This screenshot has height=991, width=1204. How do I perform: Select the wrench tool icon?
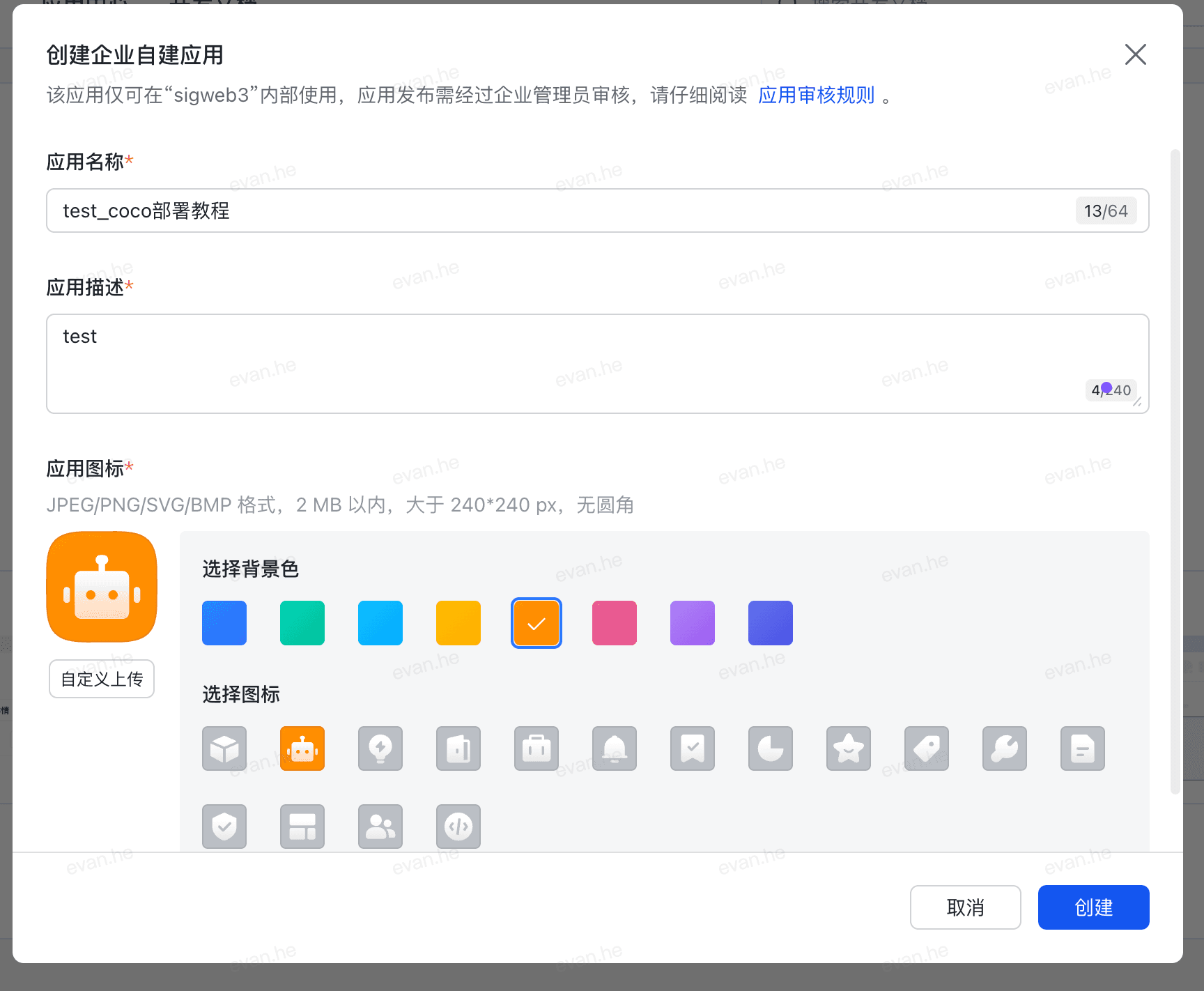pos(1005,748)
